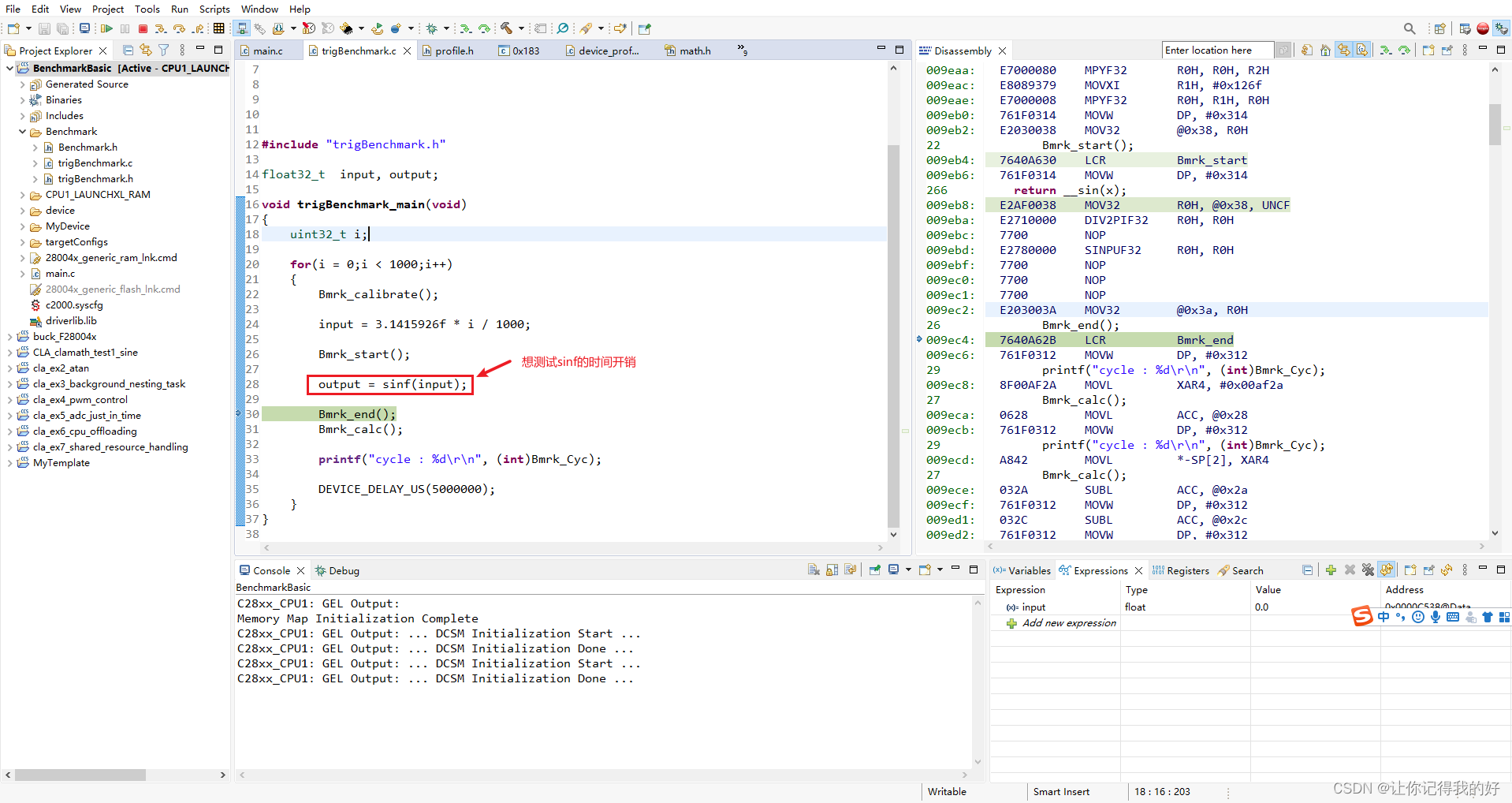Select trigBenchmark.c in Project Explorer
This screenshot has width=1512, height=803.
point(95,163)
